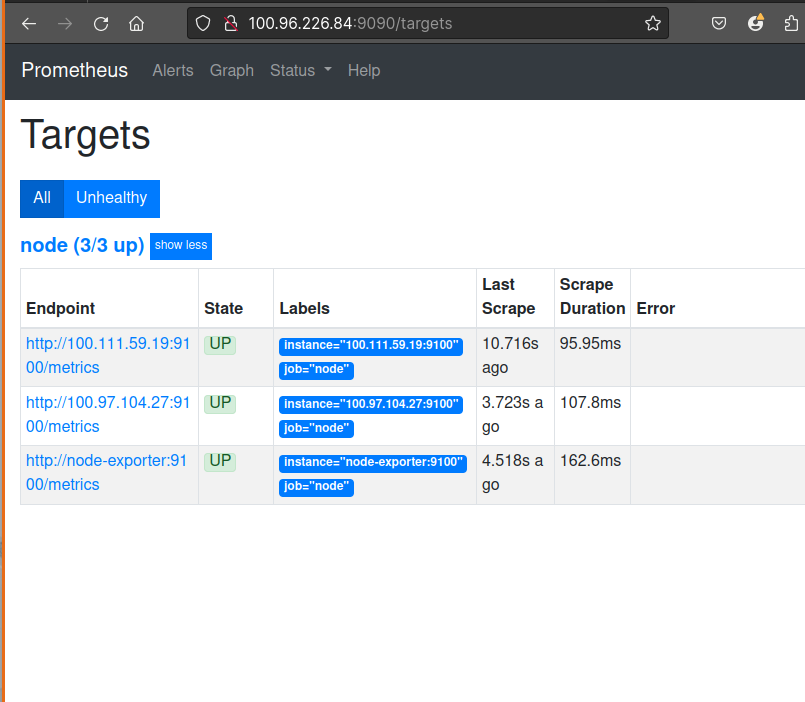Select the Unhealthy filter button
The height and width of the screenshot is (702, 805).
[111, 198]
